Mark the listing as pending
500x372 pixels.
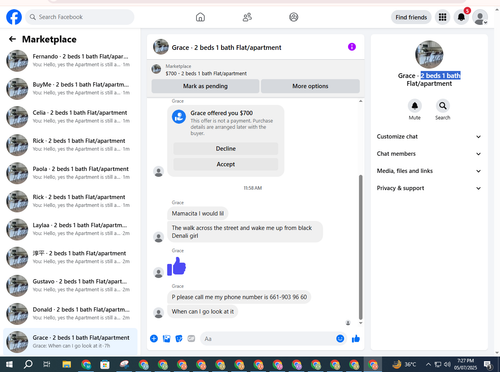[205, 86]
